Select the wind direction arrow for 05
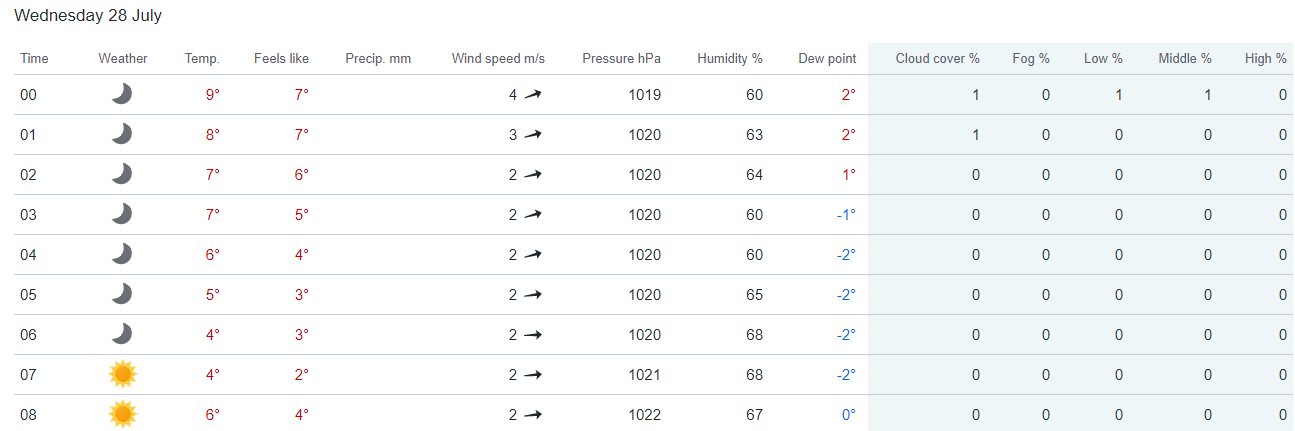The height and width of the screenshot is (431, 1295). click(x=533, y=295)
